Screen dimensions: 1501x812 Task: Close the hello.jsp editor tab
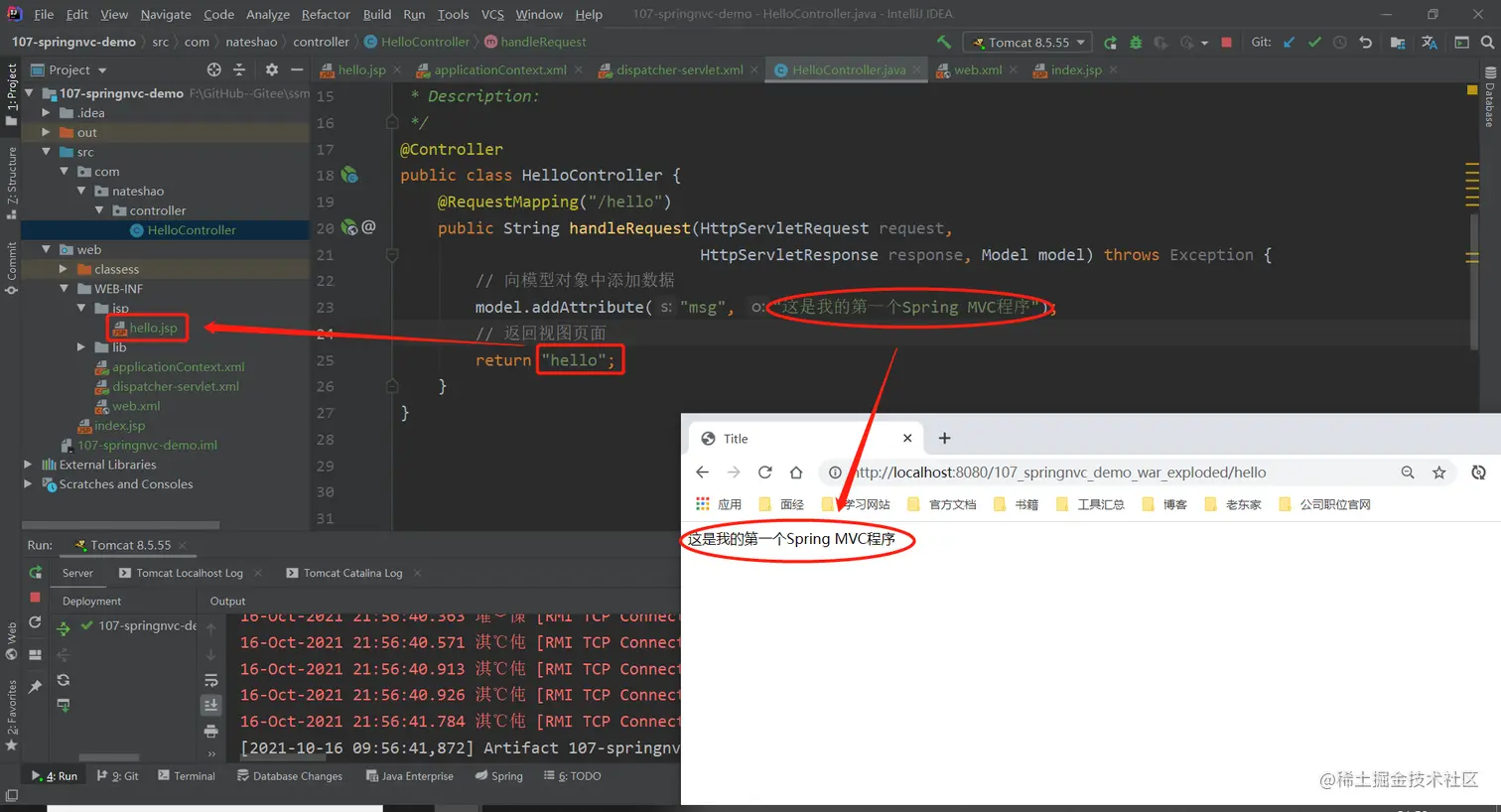click(x=397, y=69)
